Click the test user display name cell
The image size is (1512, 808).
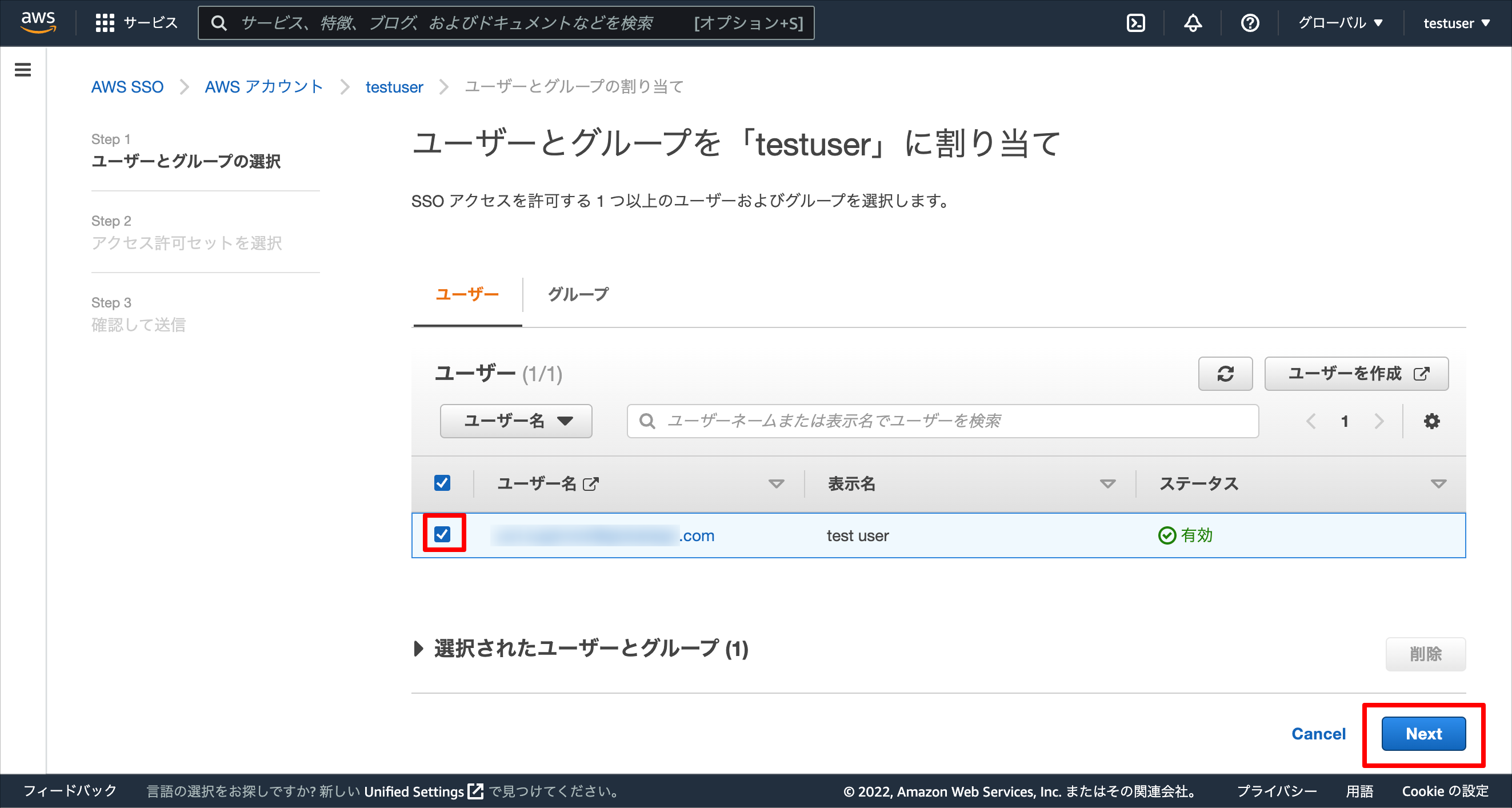tap(858, 535)
